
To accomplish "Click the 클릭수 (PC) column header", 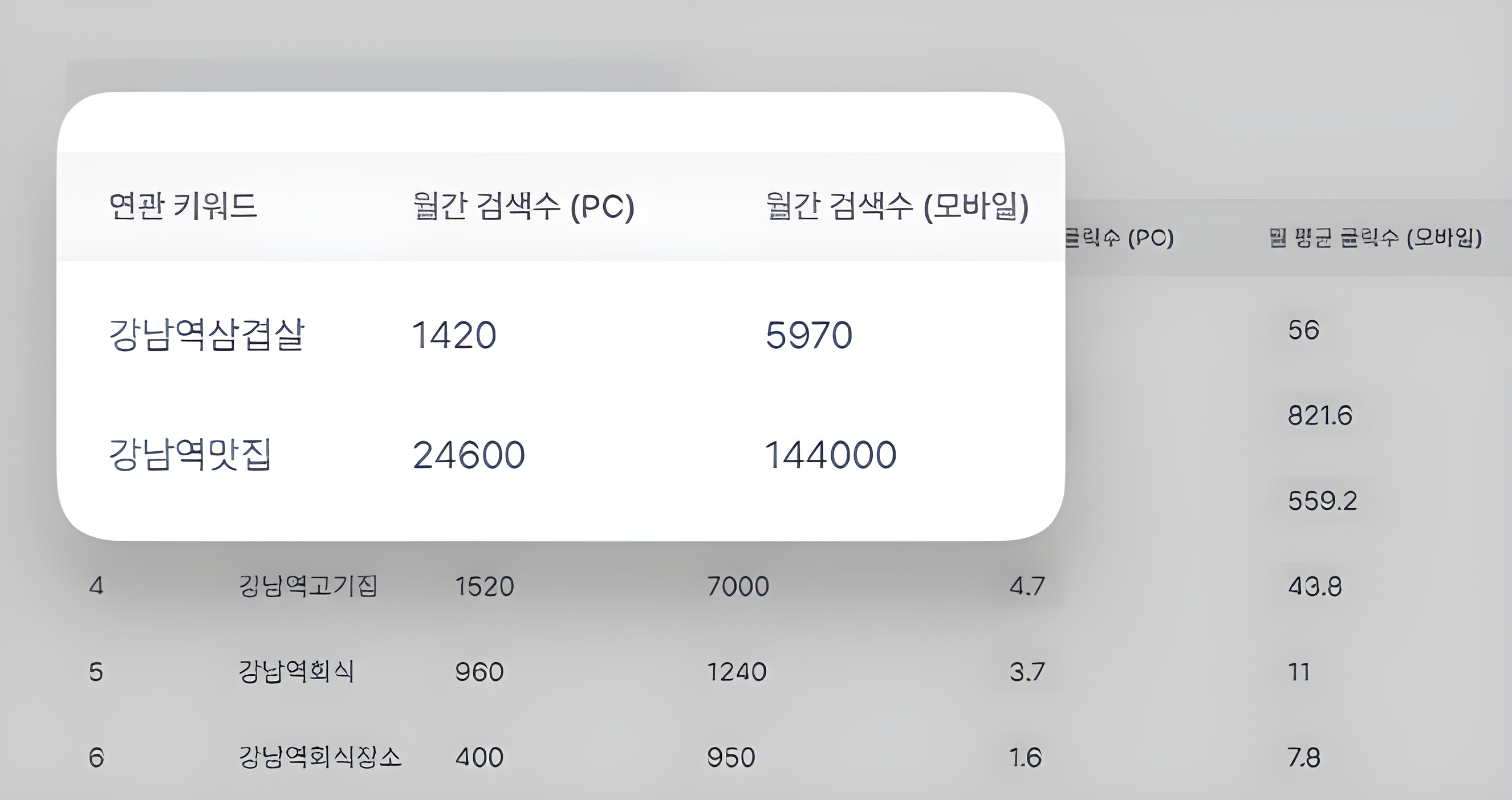I will [x=1119, y=238].
